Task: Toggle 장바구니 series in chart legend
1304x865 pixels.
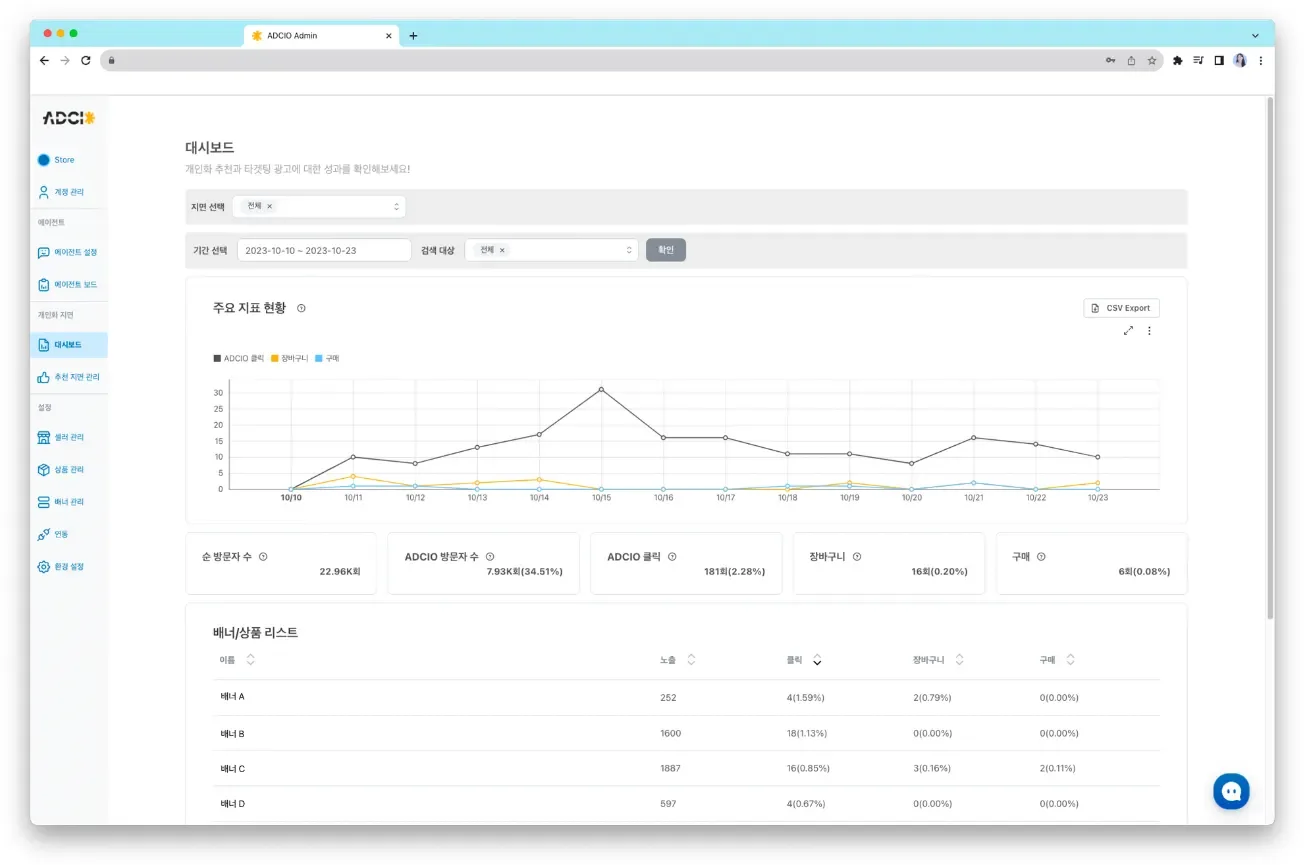Action: click(x=289, y=358)
